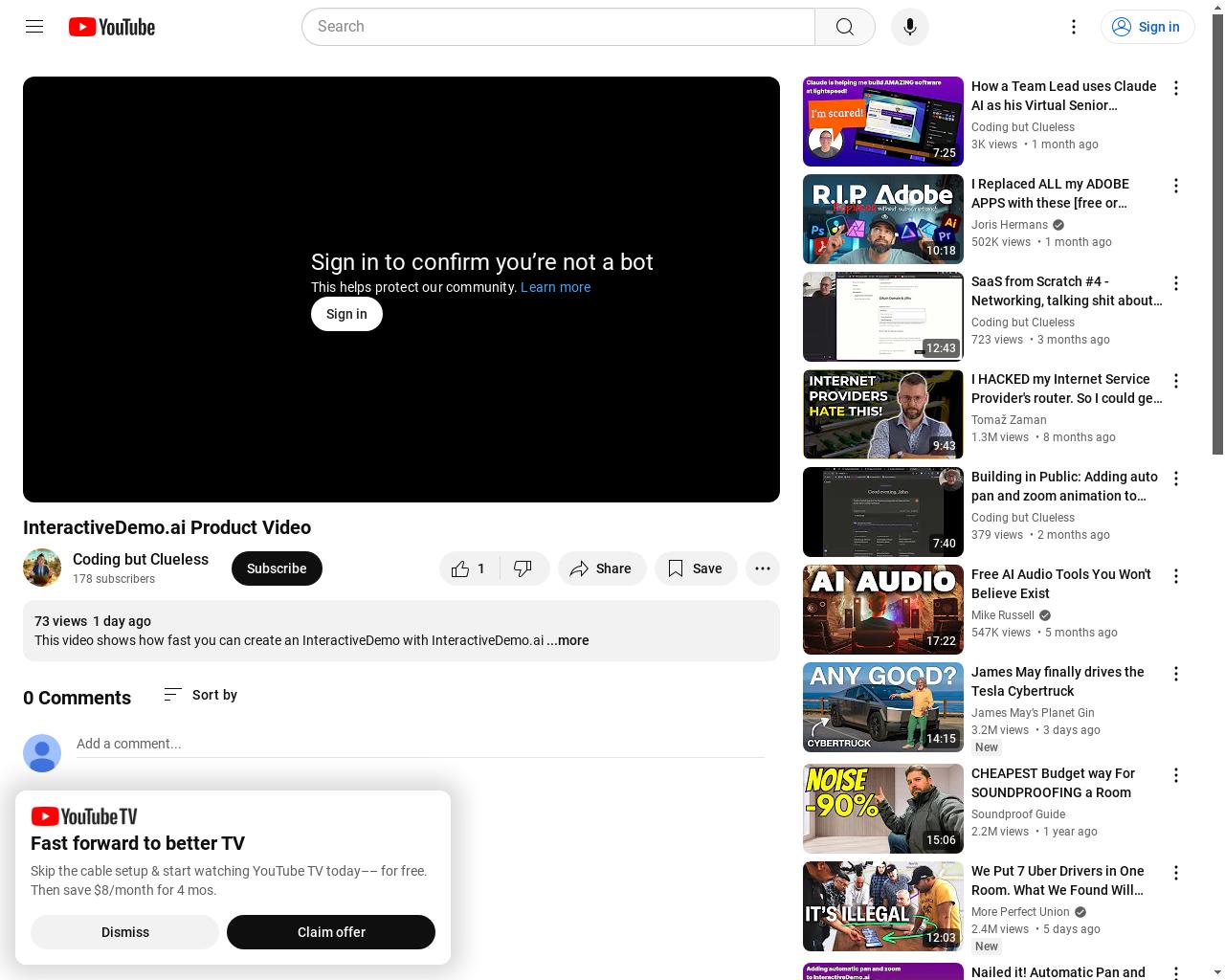1225x980 pixels.
Task: Open James May's Planet Gin channel
Action: coord(1033,713)
